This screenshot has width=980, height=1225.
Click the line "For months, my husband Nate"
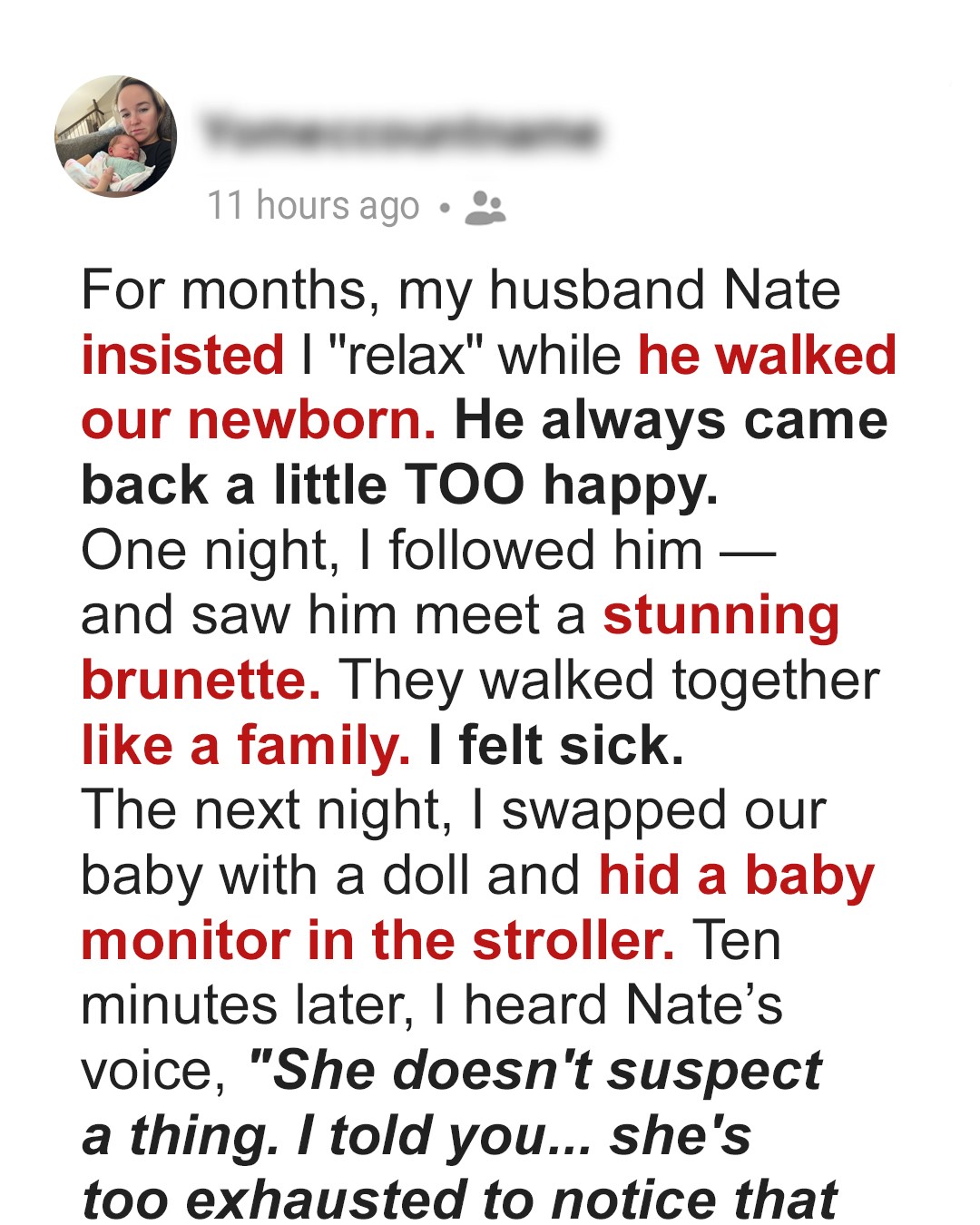[x=461, y=290]
